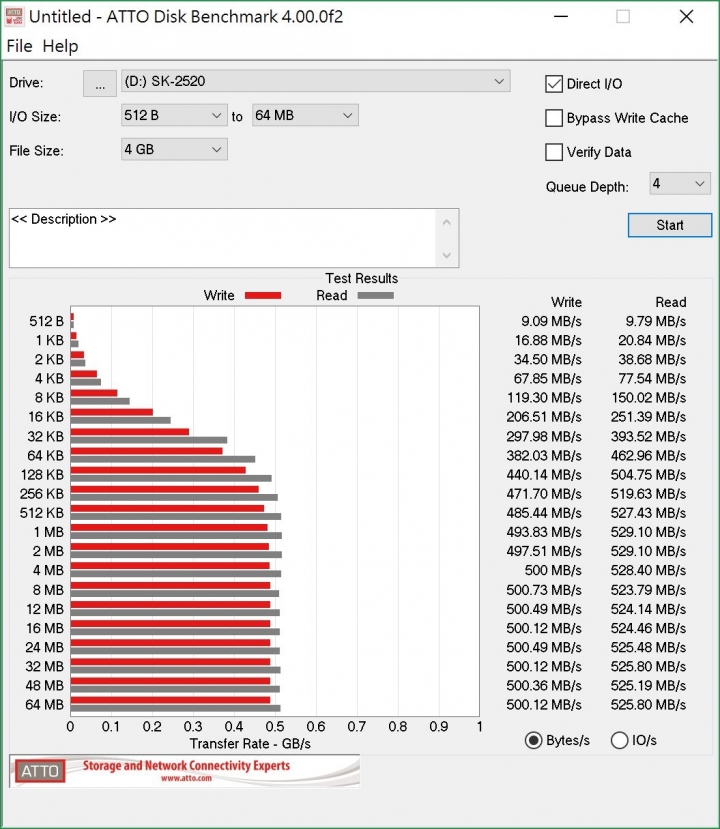The image size is (720, 829).
Task: Click the red Write legend swatch
Action: click(x=263, y=296)
